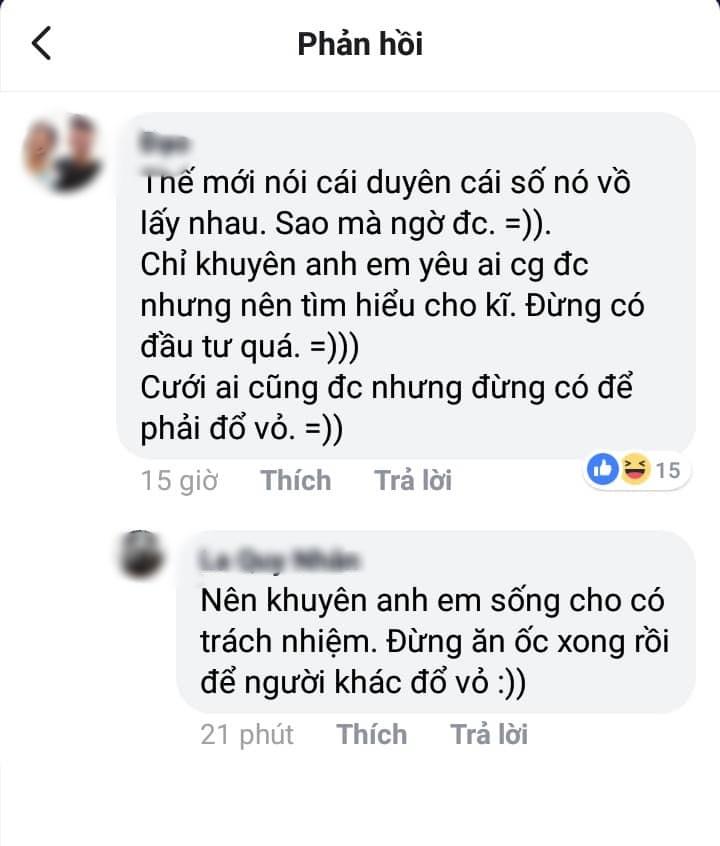Viewport: 720px width, 846px height.
Task: Like the reply posted 21 phút ago
Action: pyautogui.click(x=372, y=734)
